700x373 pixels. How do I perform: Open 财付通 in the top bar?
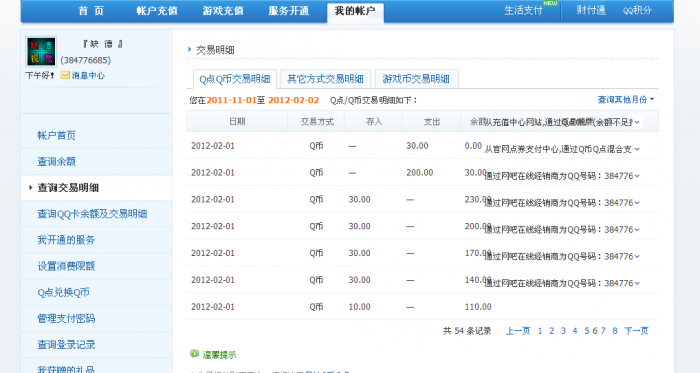tap(591, 10)
